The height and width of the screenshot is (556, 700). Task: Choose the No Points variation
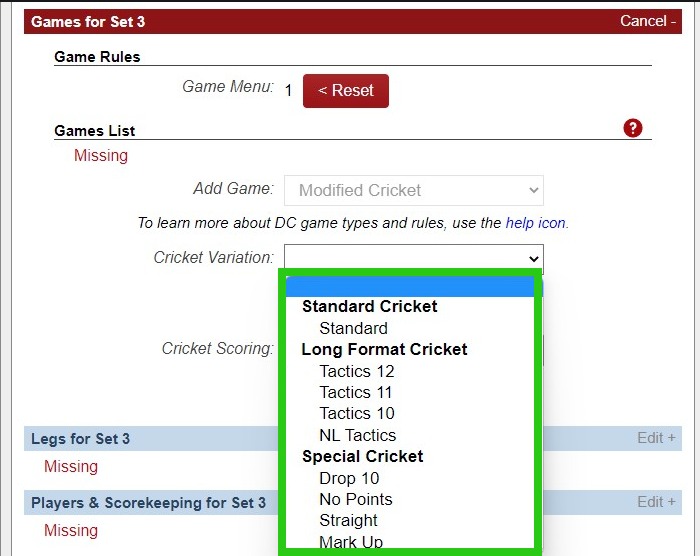click(x=355, y=499)
